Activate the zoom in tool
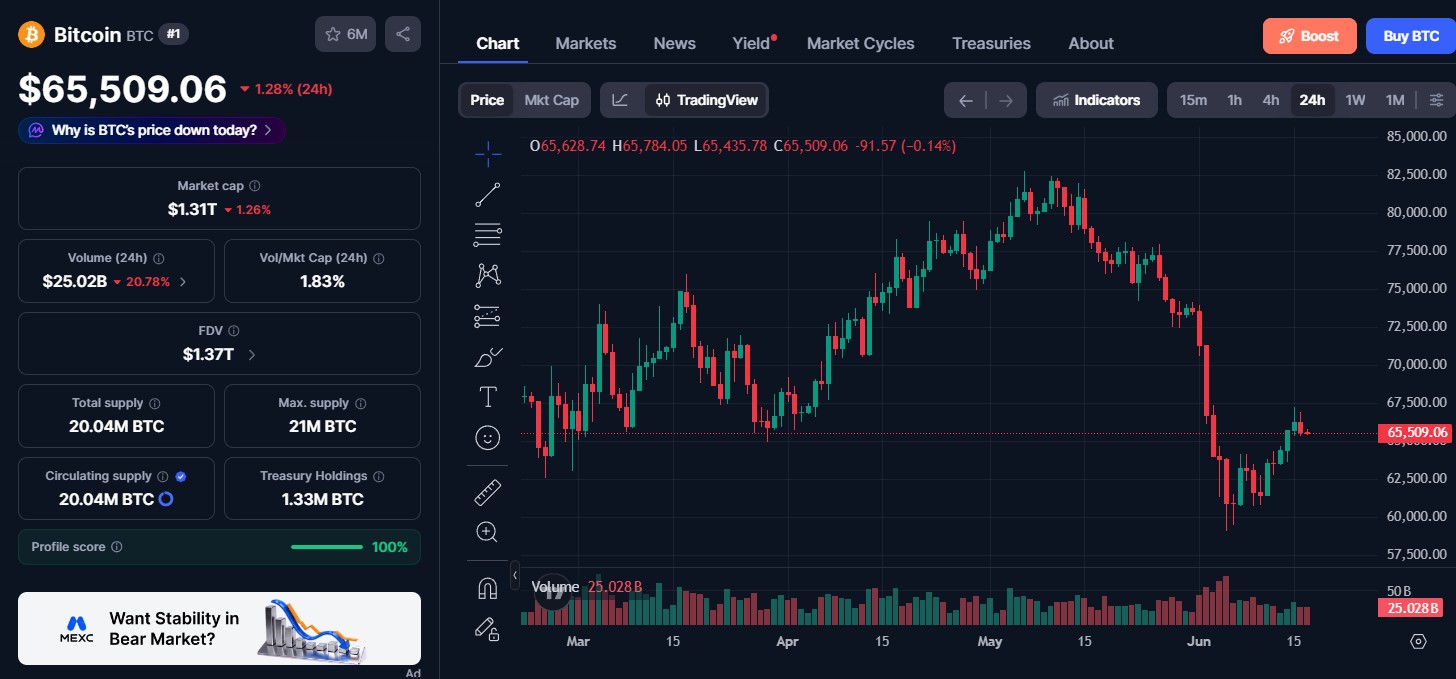The height and width of the screenshot is (679, 1456). [x=488, y=532]
